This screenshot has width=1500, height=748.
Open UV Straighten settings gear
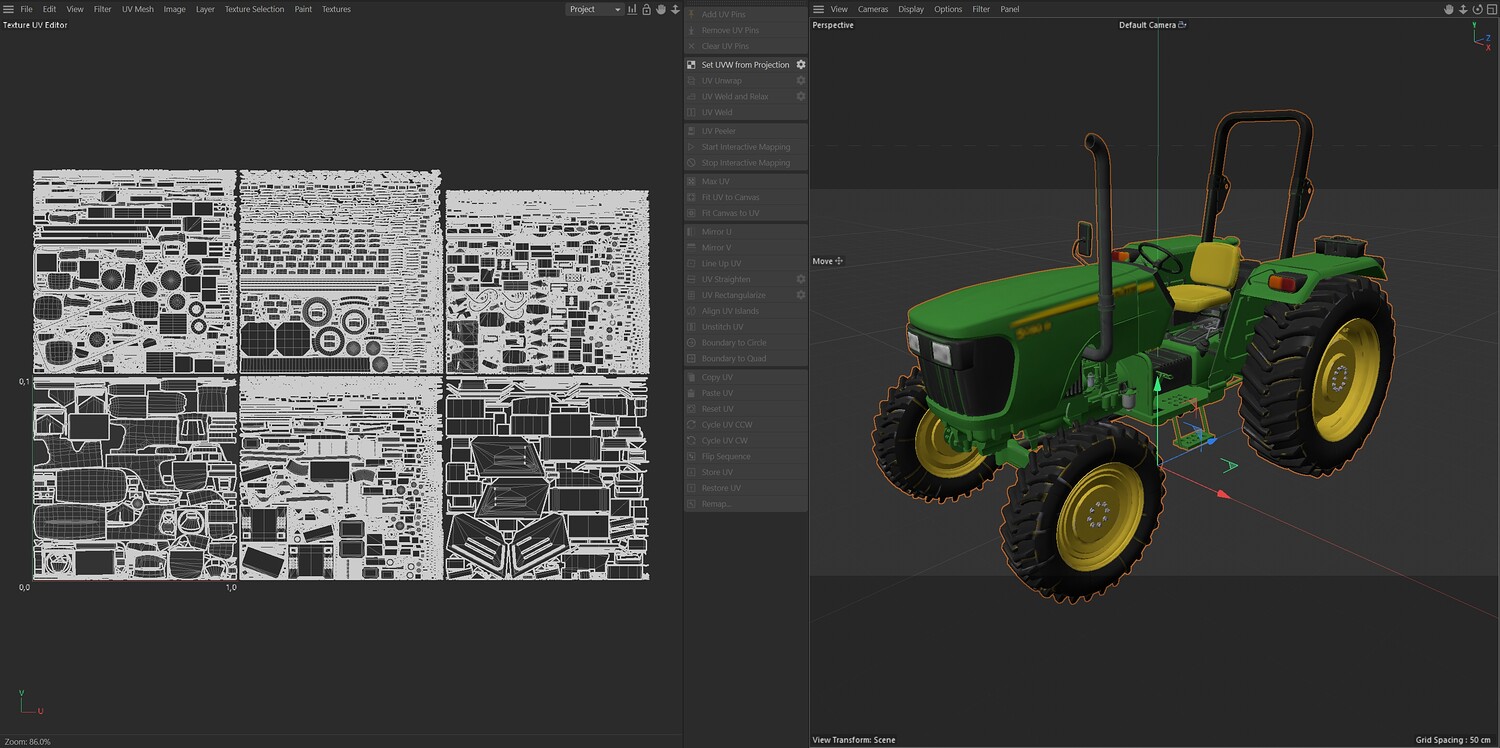(x=800, y=279)
